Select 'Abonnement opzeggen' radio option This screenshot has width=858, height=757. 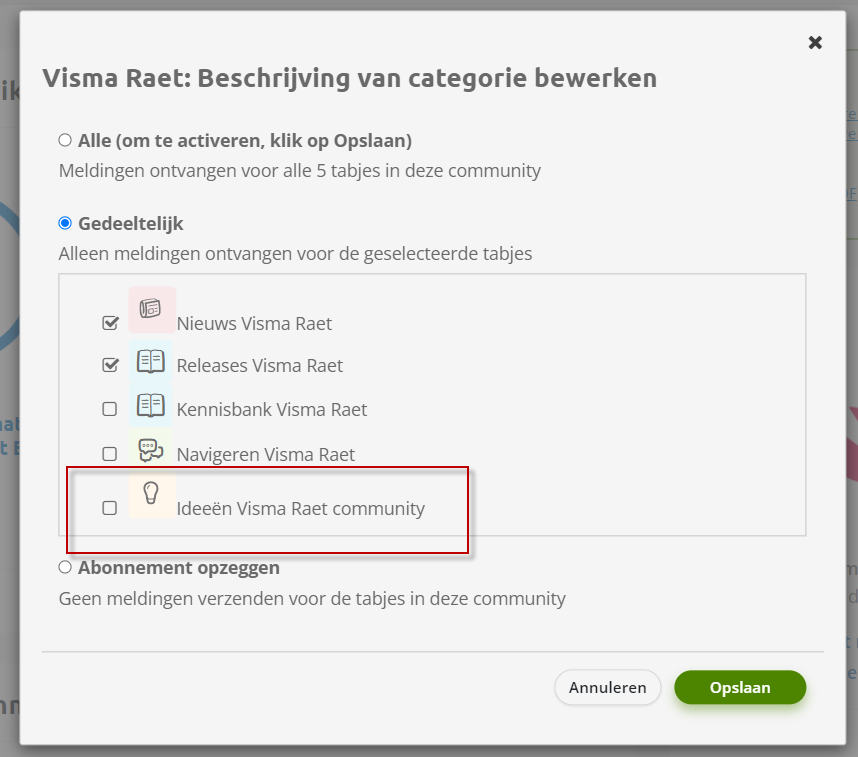65,567
